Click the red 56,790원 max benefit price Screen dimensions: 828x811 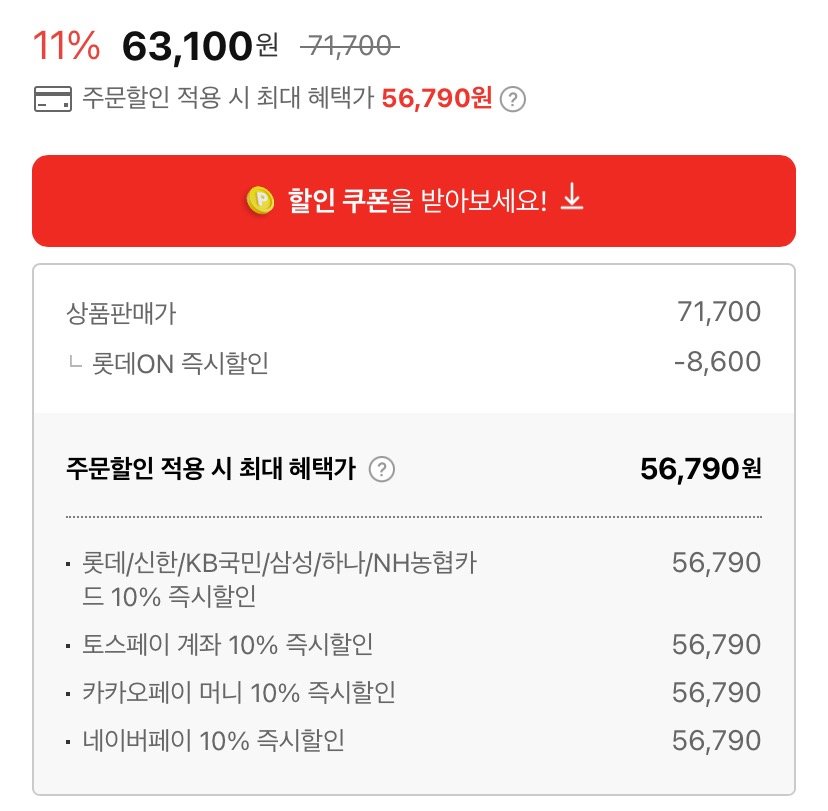[x=437, y=98]
